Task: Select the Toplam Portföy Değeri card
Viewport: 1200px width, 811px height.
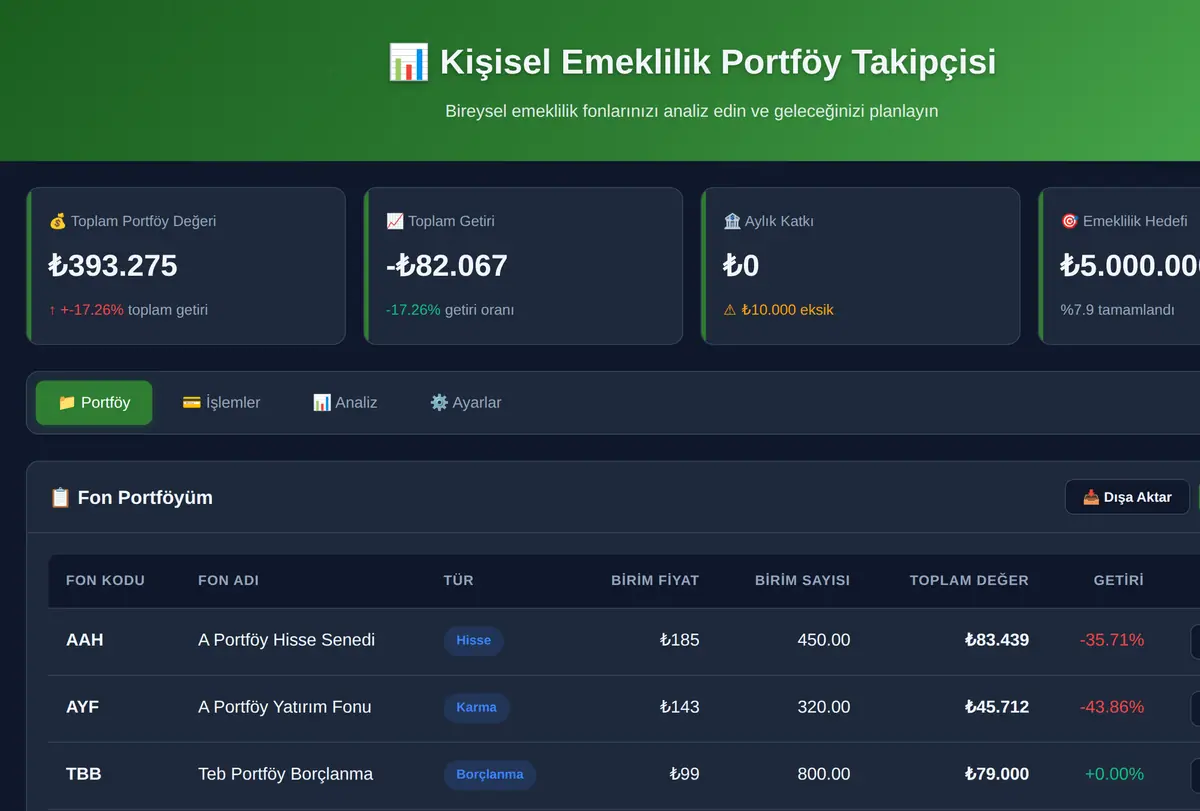Action: pyautogui.click(x=186, y=266)
